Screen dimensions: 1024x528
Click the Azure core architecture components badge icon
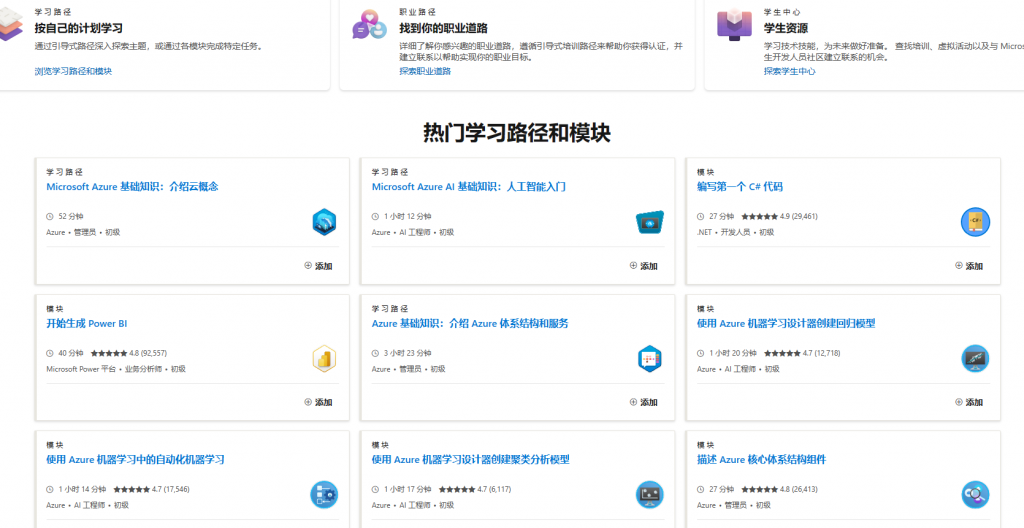(975, 495)
